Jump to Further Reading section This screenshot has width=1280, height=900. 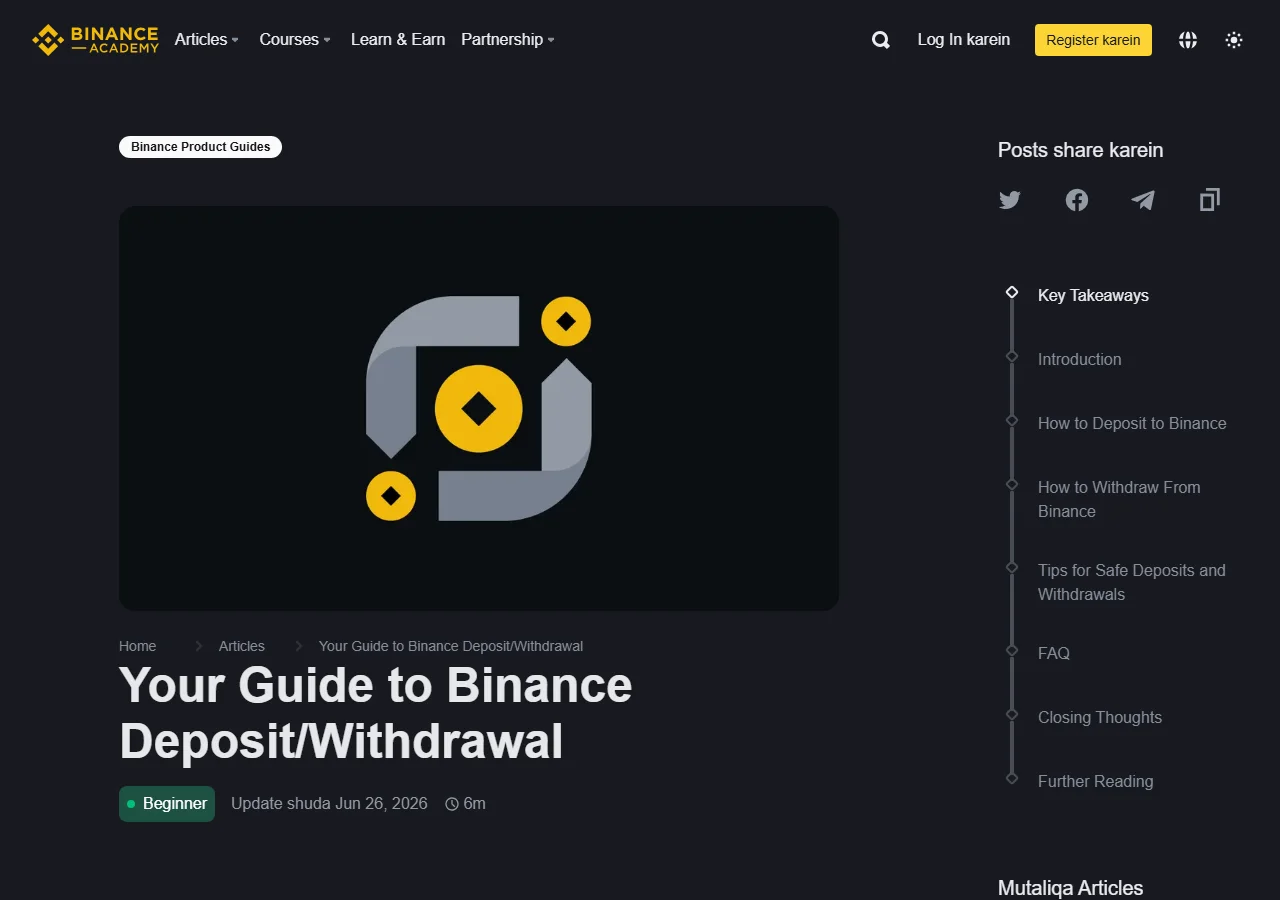1095,782
